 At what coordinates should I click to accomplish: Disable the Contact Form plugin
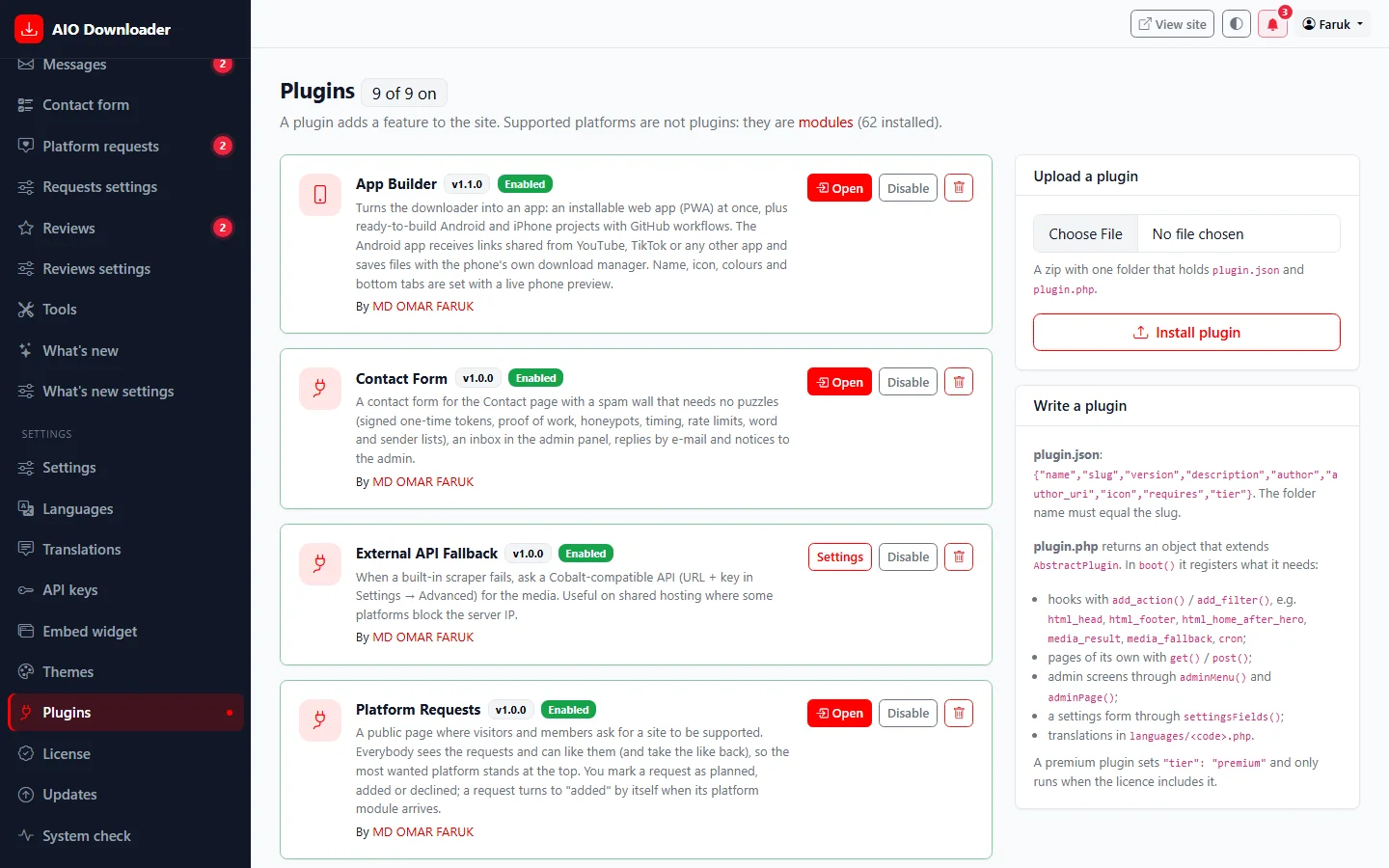click(x=908, y=382)
